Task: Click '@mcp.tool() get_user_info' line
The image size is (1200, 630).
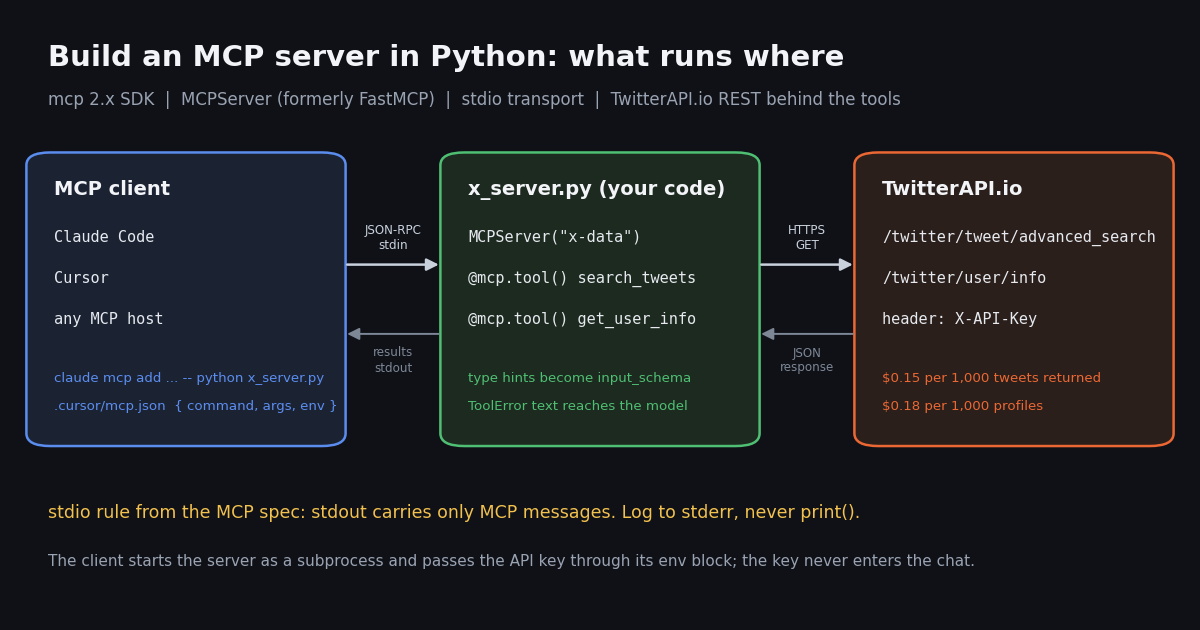Action: 582,319
